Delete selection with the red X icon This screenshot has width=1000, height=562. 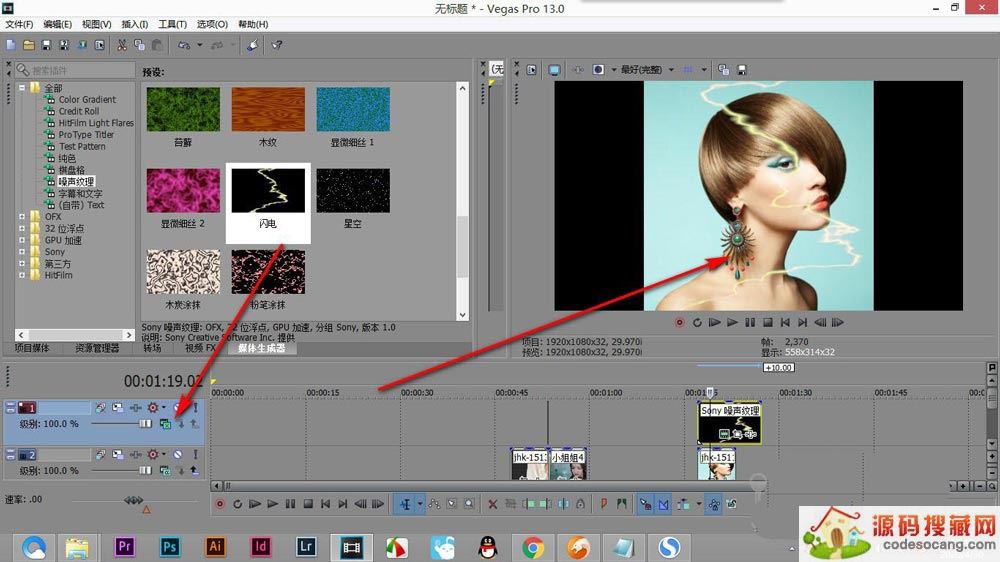(x=493, y=504)
